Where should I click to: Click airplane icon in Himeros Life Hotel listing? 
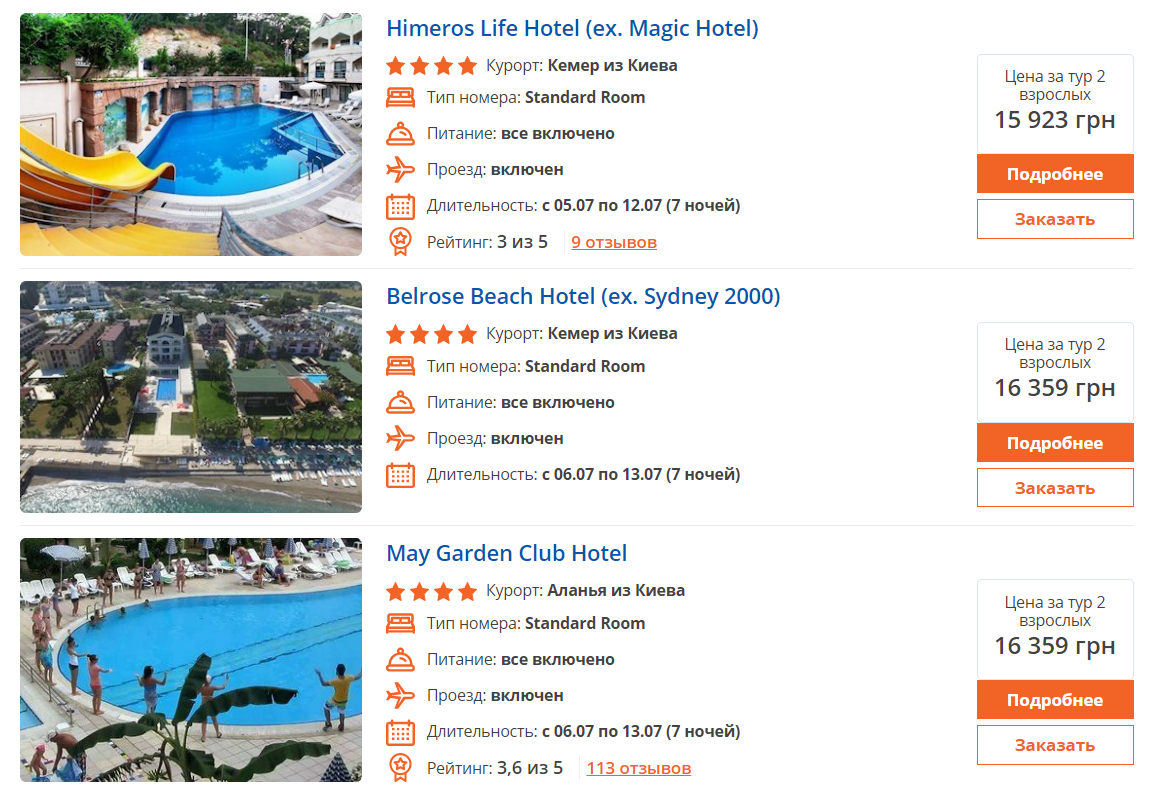[x=400, y=169]
